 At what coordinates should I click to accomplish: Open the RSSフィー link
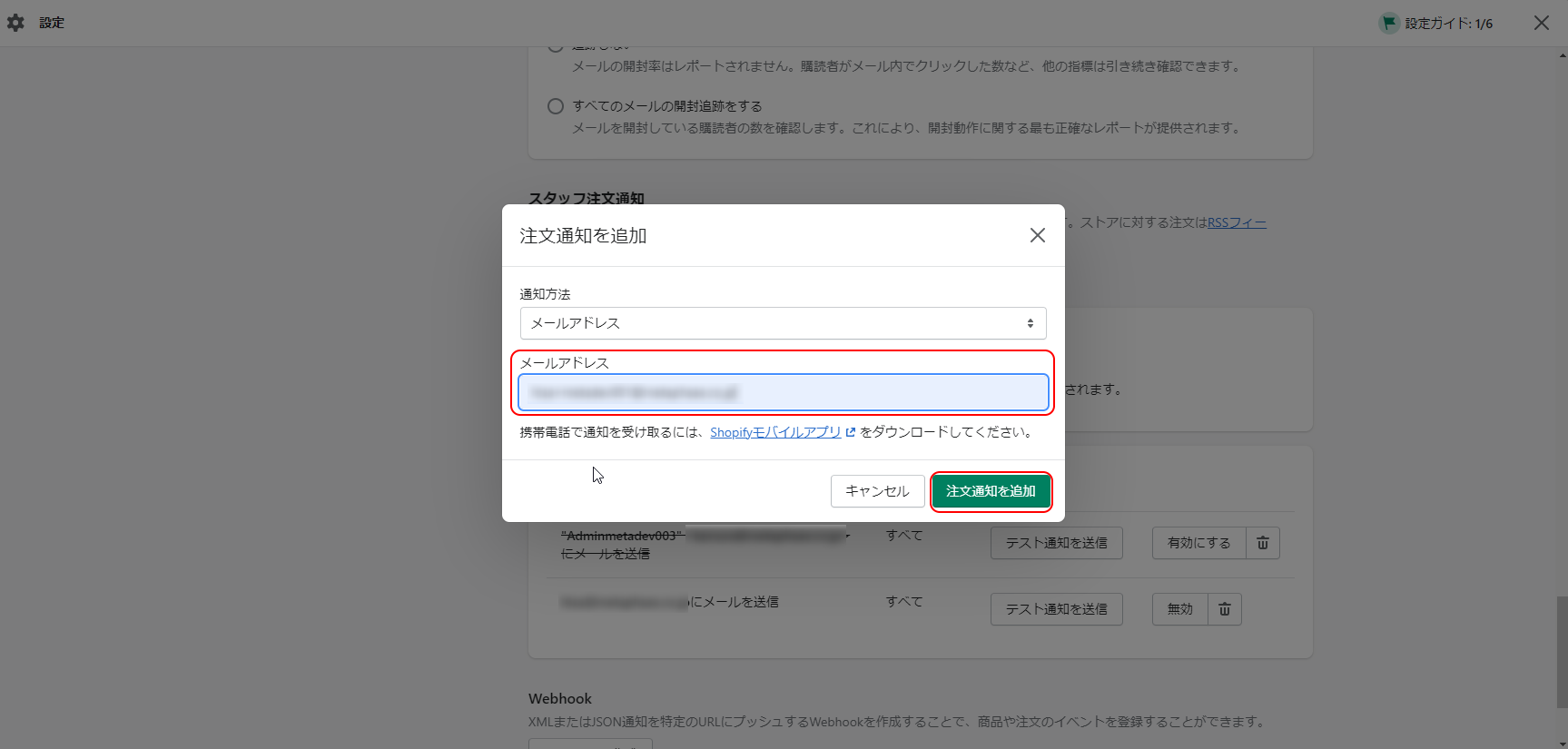click(x=1237, y=222)
